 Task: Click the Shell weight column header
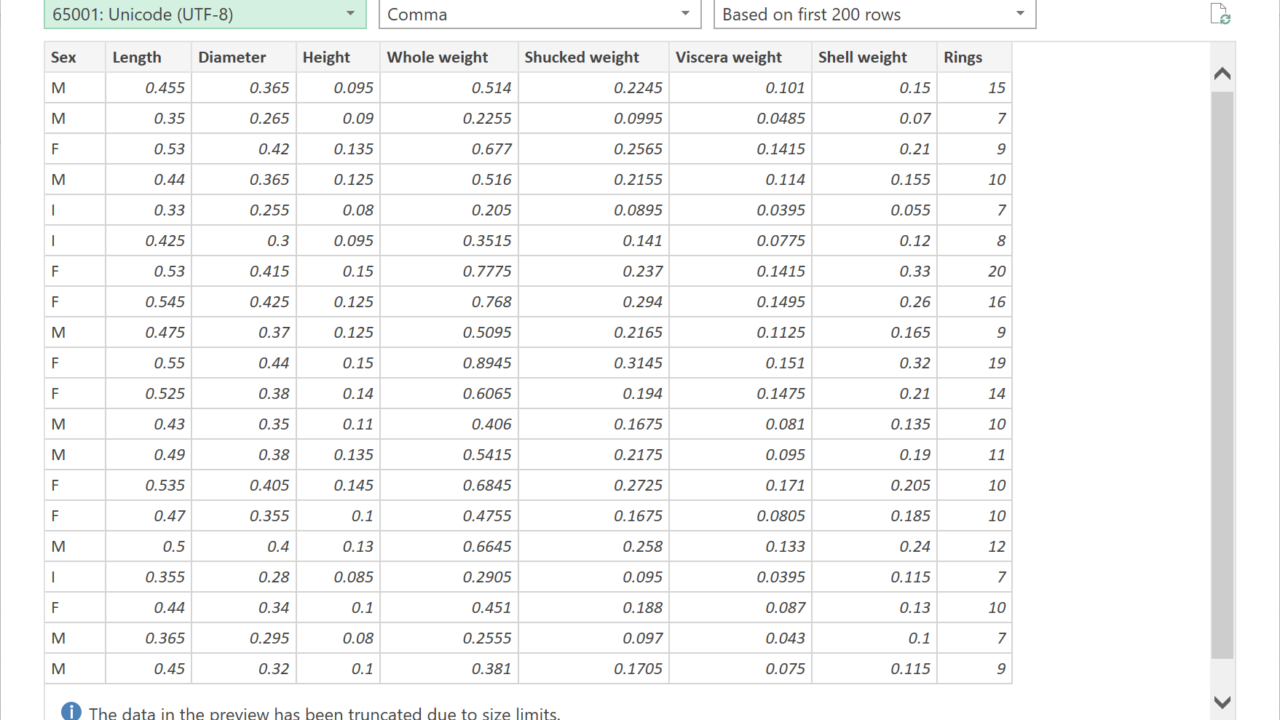pyautogui.click(x=874, y=57)
